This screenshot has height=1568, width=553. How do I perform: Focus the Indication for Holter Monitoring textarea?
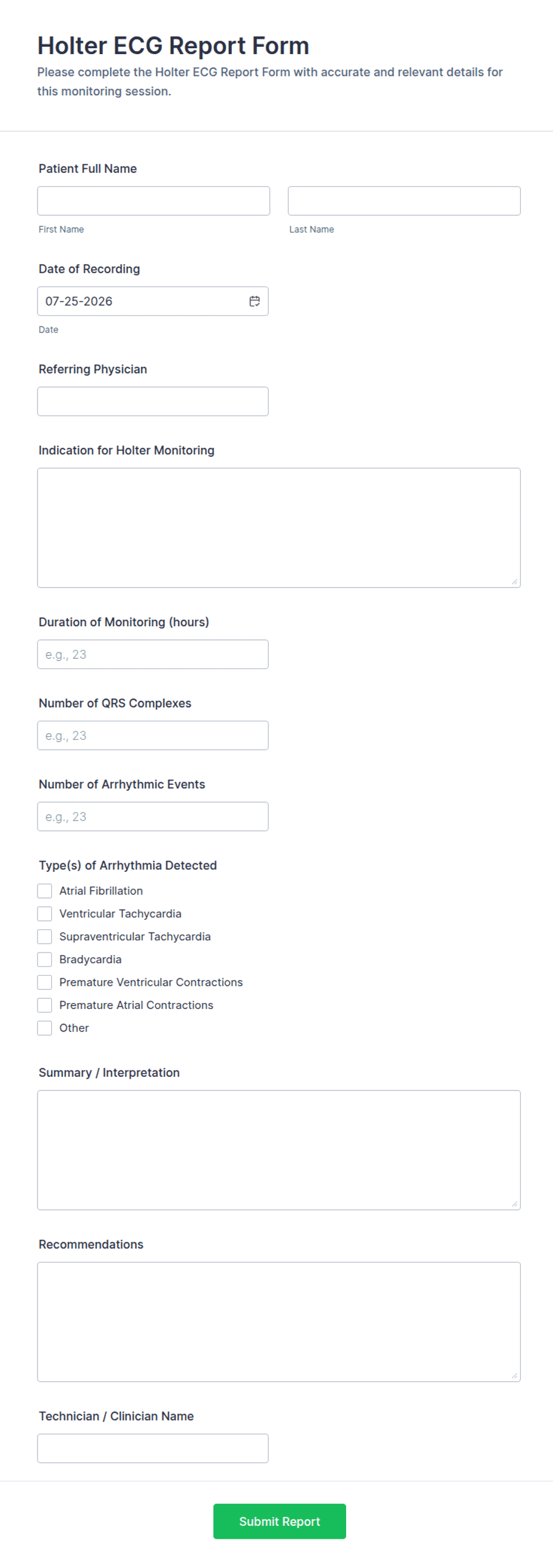279,528
